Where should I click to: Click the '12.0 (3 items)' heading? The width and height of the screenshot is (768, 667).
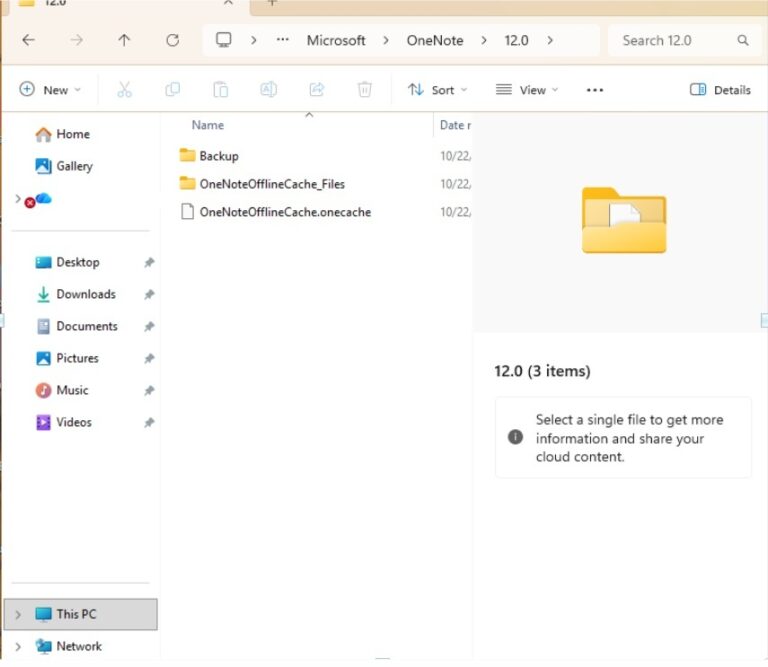click(542, 371)
